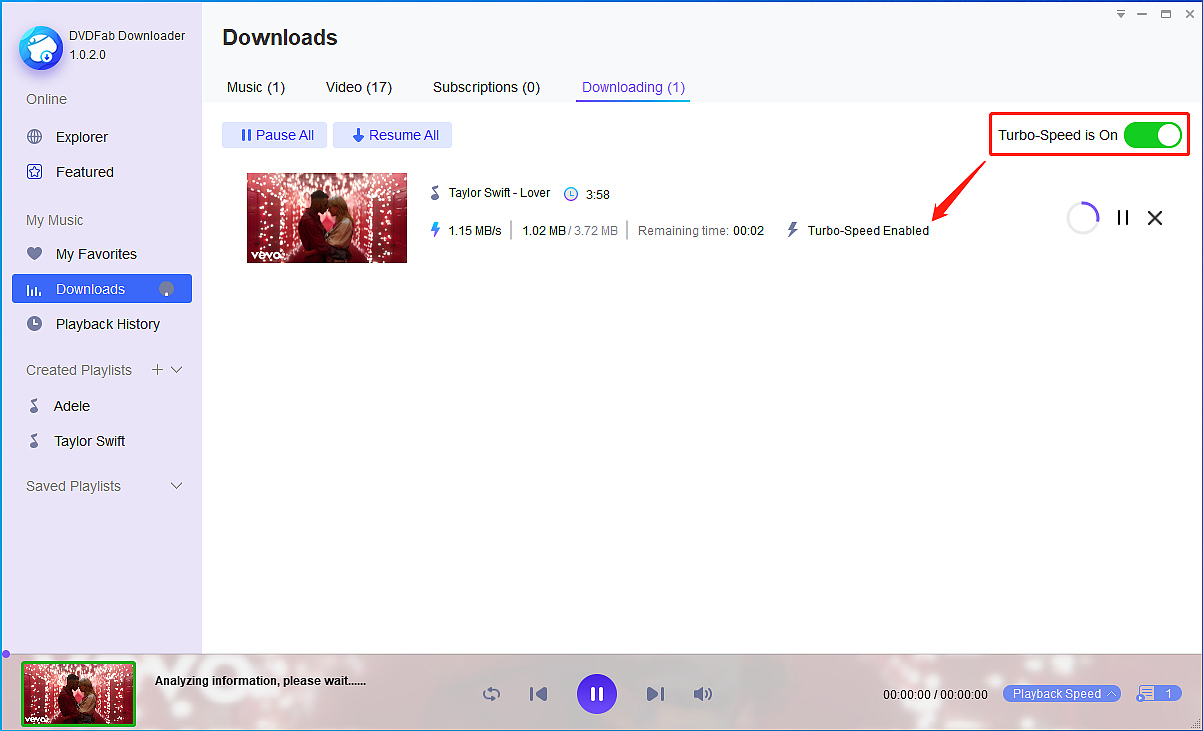Skip to the next track
Image resolution: width=1203 pixels, height=731 pixels.
655,694
